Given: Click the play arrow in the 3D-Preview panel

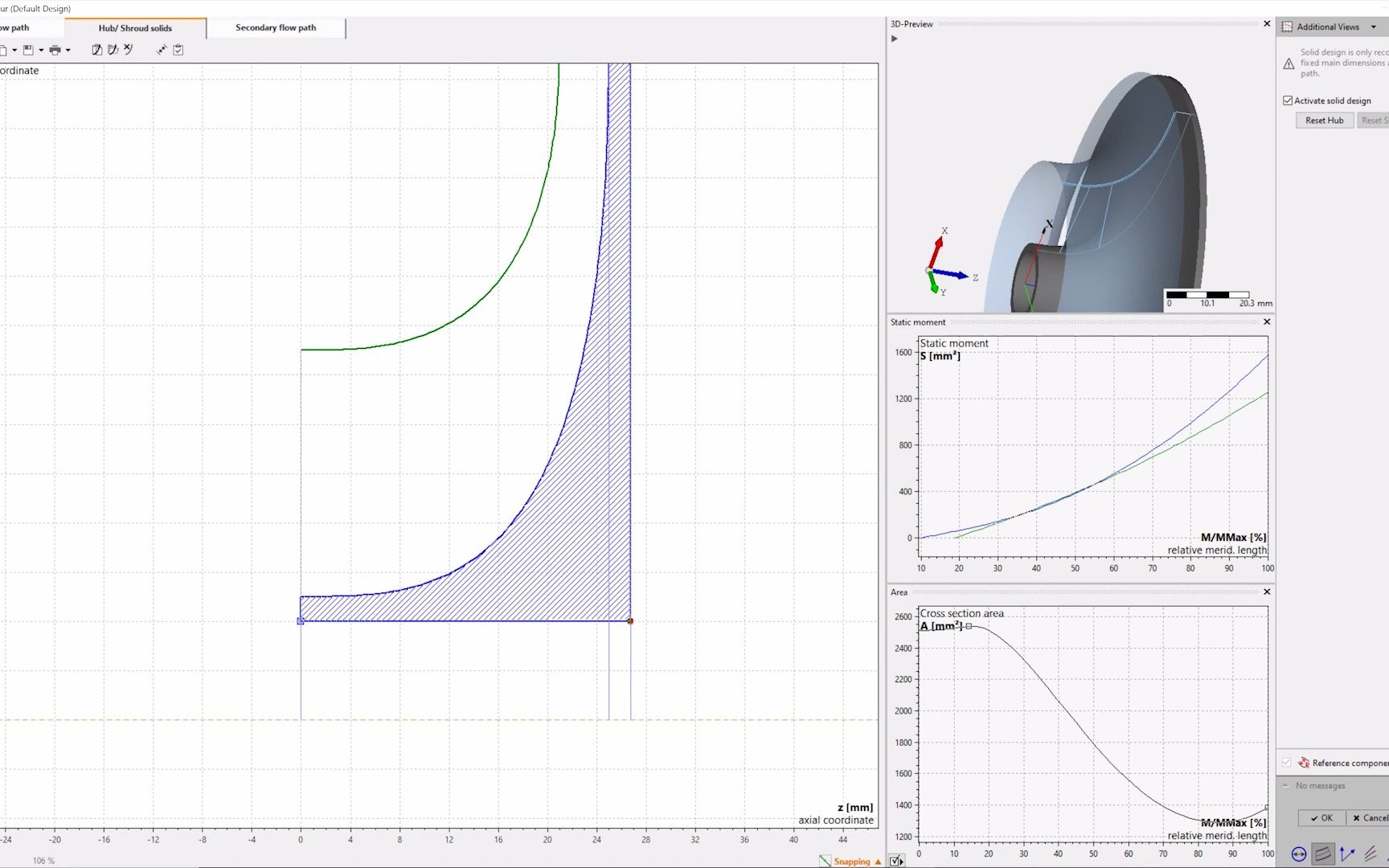Looking at the screenshot, I should click(x=894, y=39).
